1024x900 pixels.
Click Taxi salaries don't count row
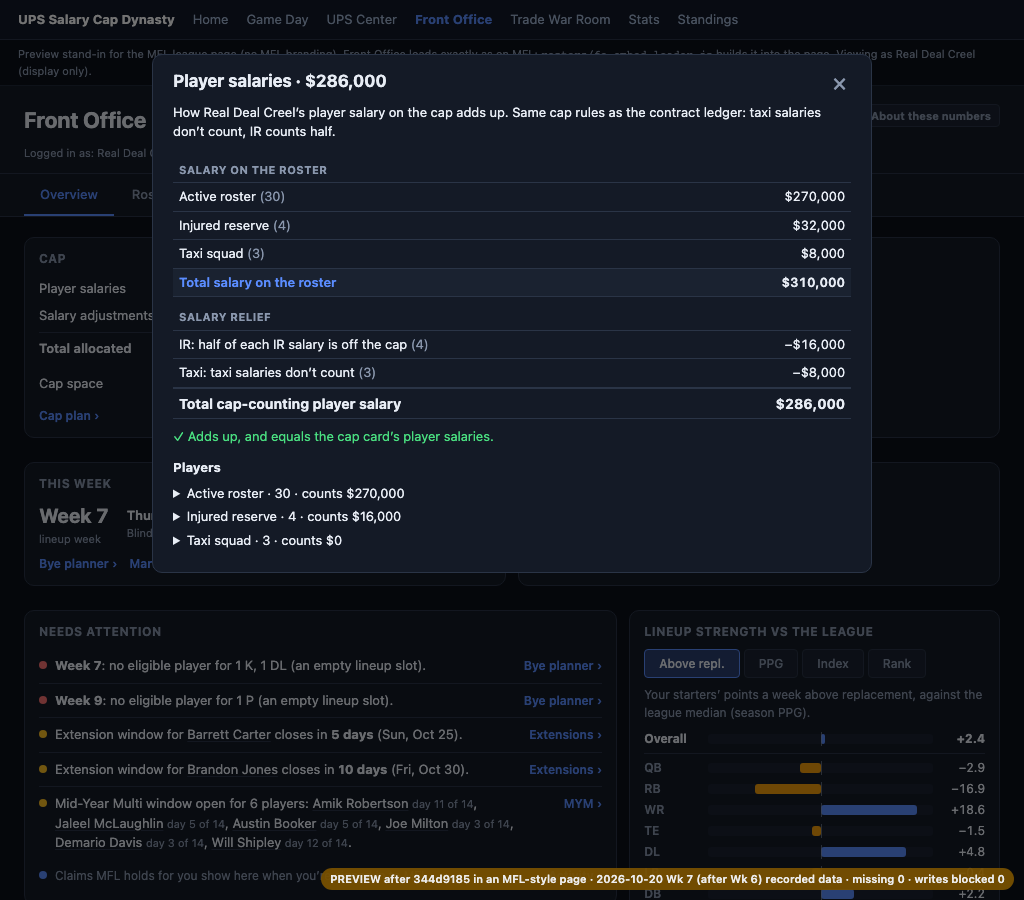[x=511, y=373]
